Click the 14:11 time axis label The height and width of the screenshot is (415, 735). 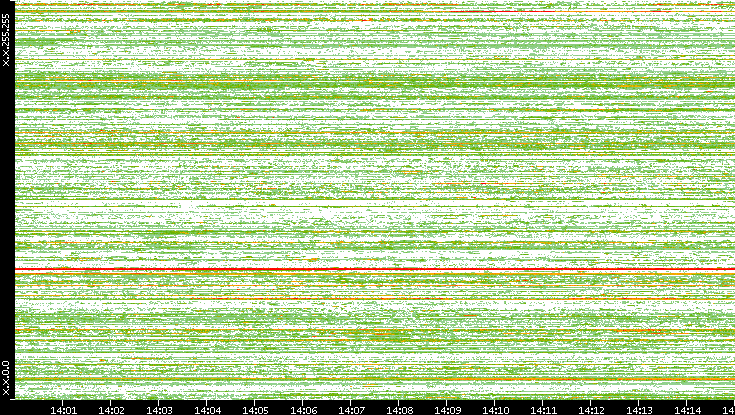coord(543,410)
